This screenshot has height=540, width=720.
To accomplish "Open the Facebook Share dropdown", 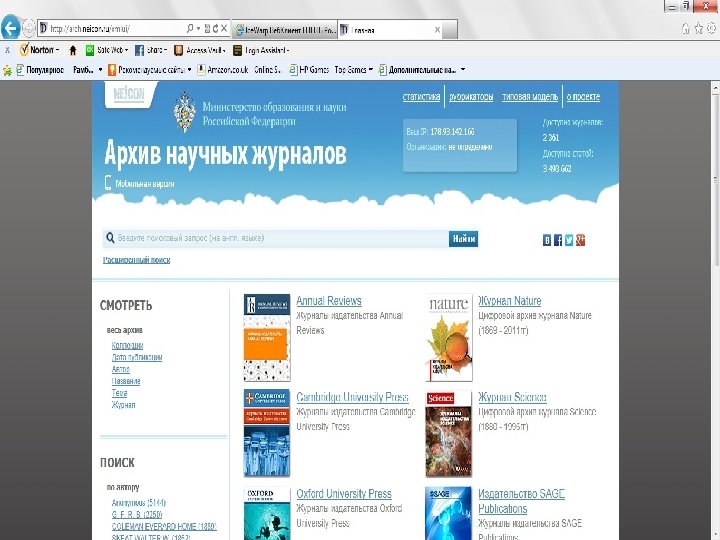I will point(151,50).
